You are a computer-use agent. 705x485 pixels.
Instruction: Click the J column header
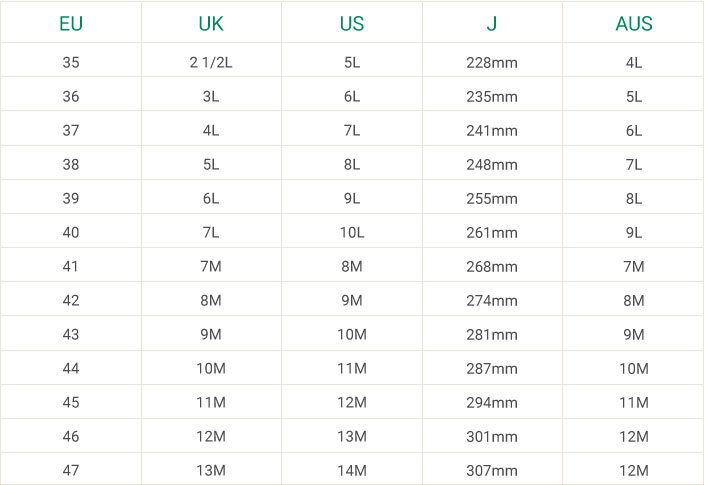click(x=492, y=24)
